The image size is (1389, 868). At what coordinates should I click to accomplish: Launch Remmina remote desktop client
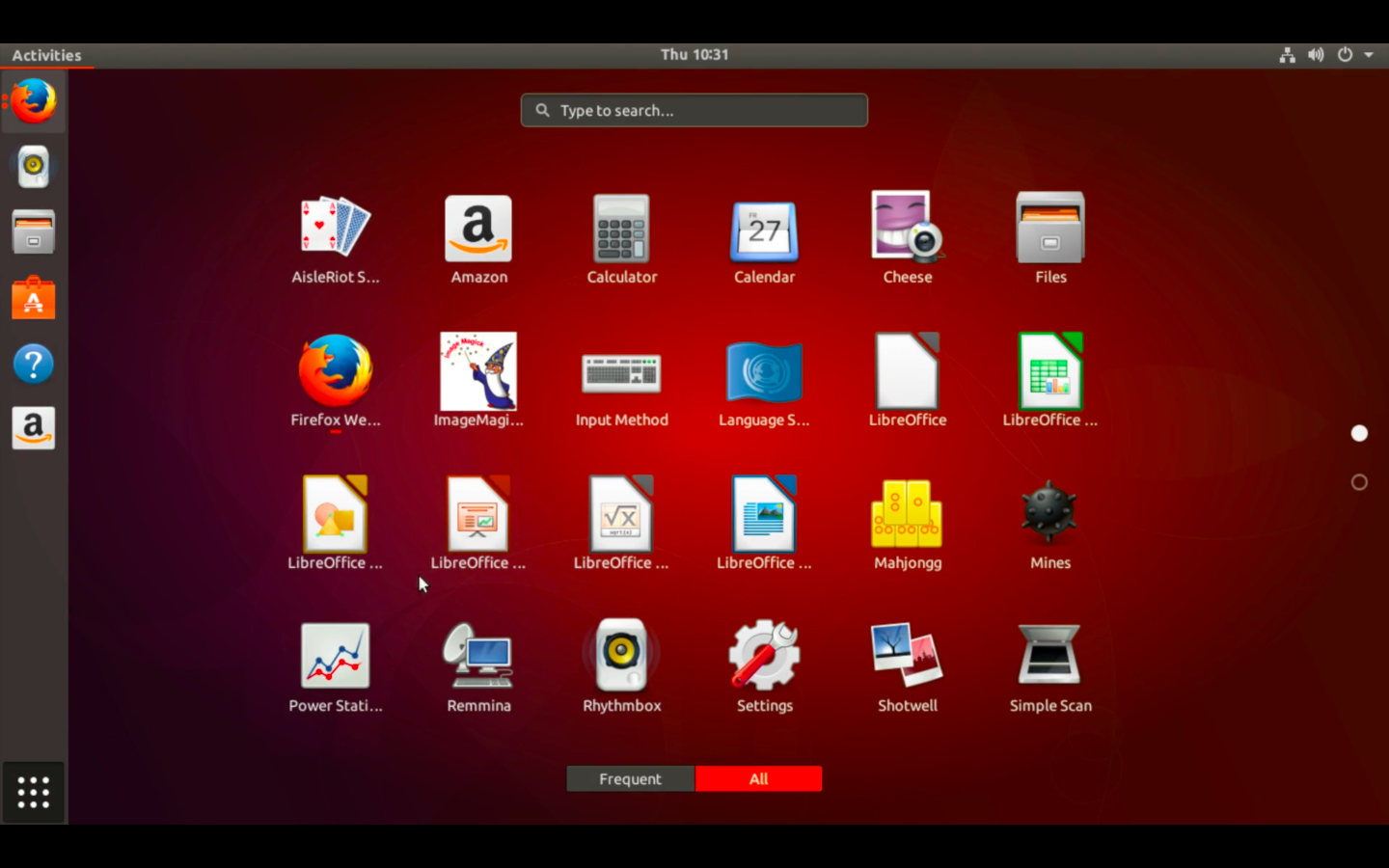478,655
